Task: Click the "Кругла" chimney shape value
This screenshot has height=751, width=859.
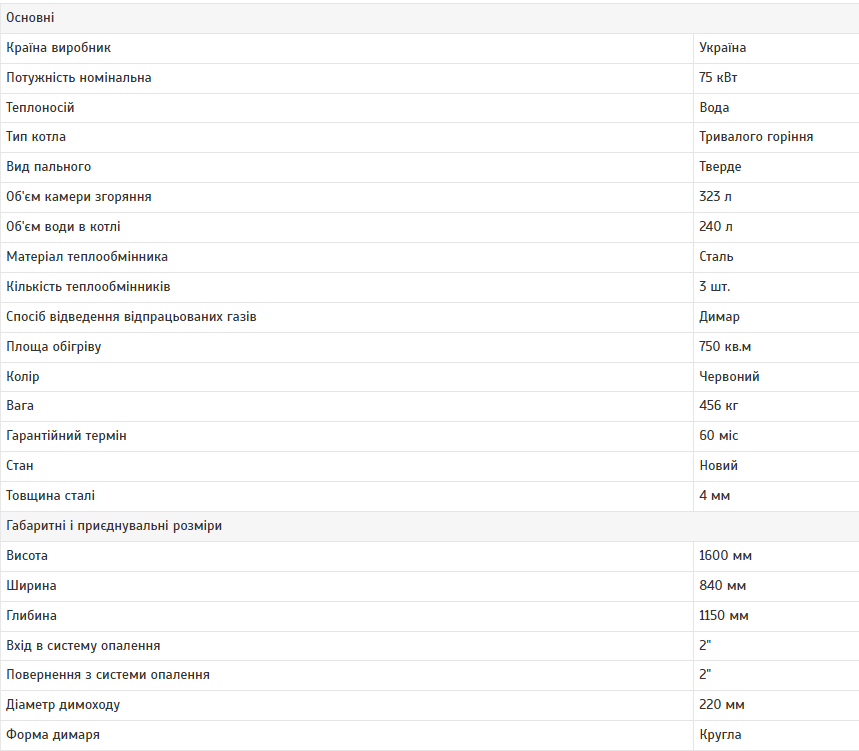Action: click(x=721, y=735)
